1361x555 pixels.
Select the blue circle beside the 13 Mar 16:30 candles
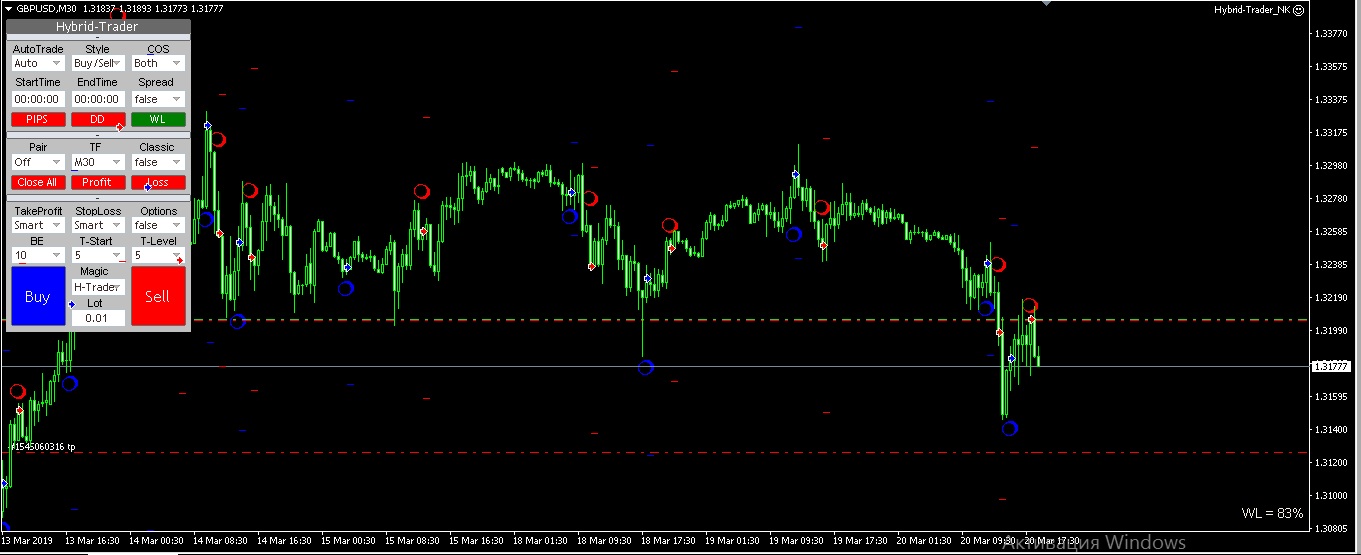[x=69, y=382]
